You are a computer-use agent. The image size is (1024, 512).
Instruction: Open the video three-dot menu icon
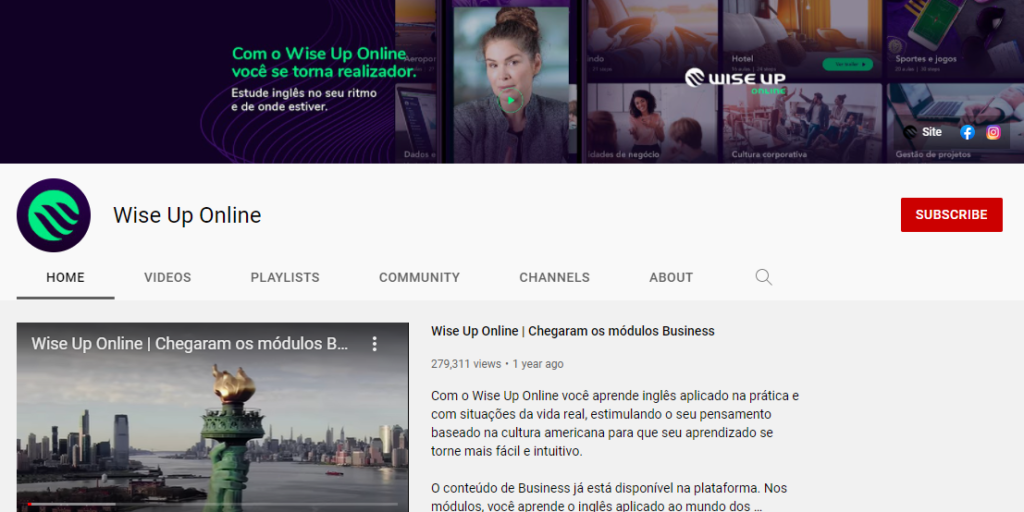[x=374, y=344]
